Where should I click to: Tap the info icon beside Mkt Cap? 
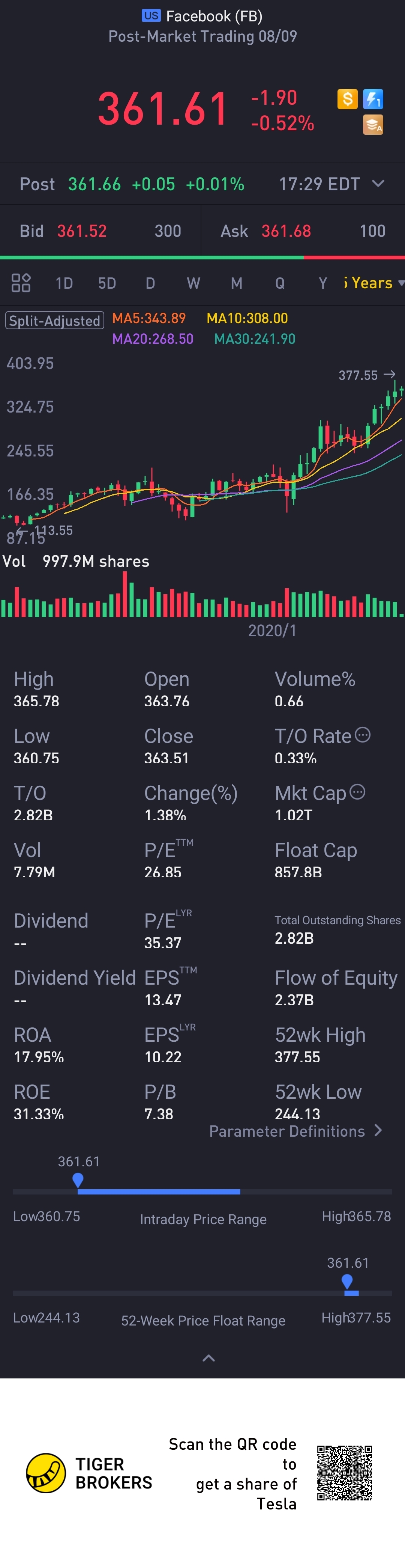click(x=358, y=792)
